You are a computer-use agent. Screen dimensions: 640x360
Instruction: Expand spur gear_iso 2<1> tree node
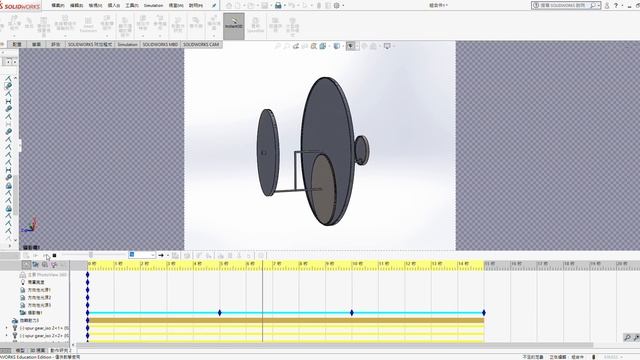[6, 328]
